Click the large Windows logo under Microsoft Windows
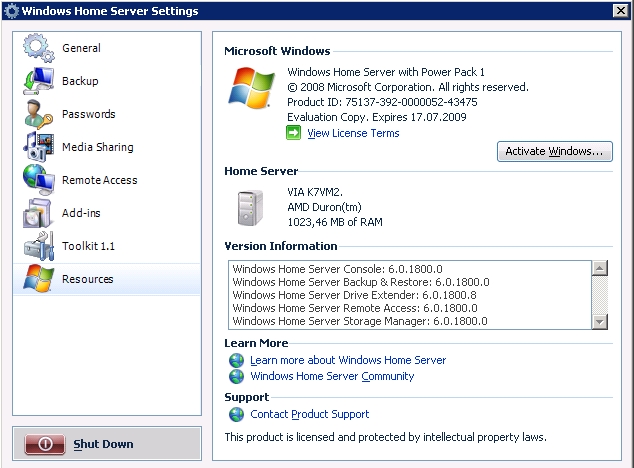This screenshot has height=468, width=634. (x=251, y=88)
